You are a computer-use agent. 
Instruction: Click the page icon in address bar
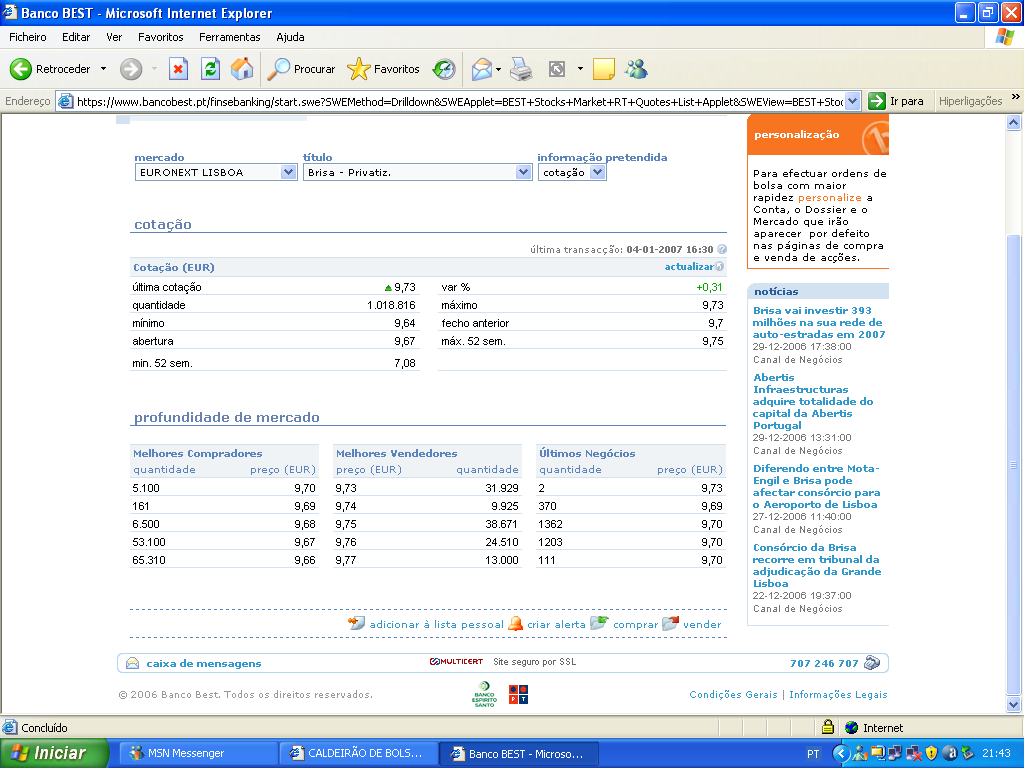tap(65, 101)
